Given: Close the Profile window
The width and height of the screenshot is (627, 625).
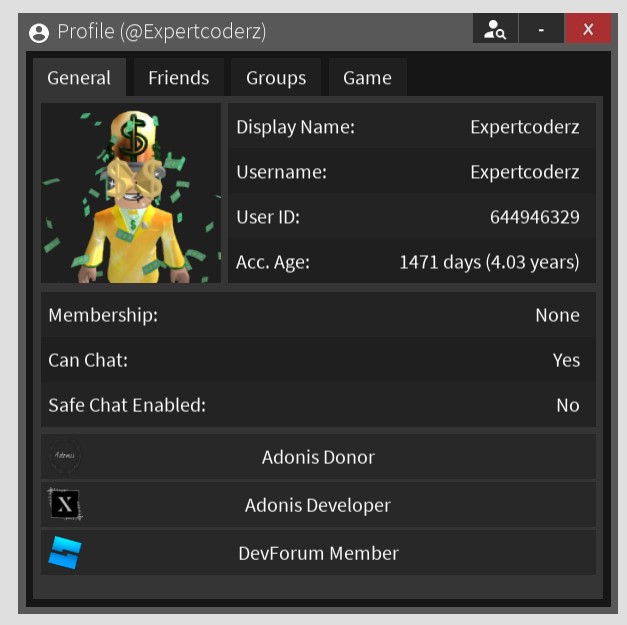Looking at the screenshot, I should [588, 29].
